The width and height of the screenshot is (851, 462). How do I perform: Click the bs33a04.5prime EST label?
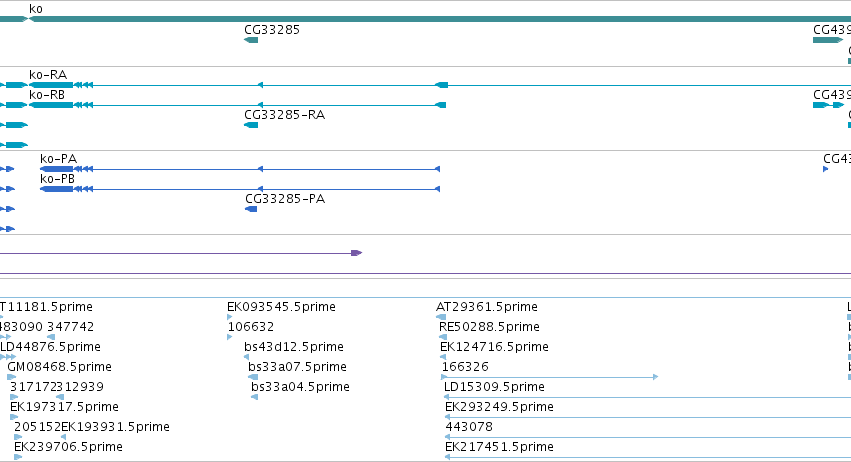300,387
